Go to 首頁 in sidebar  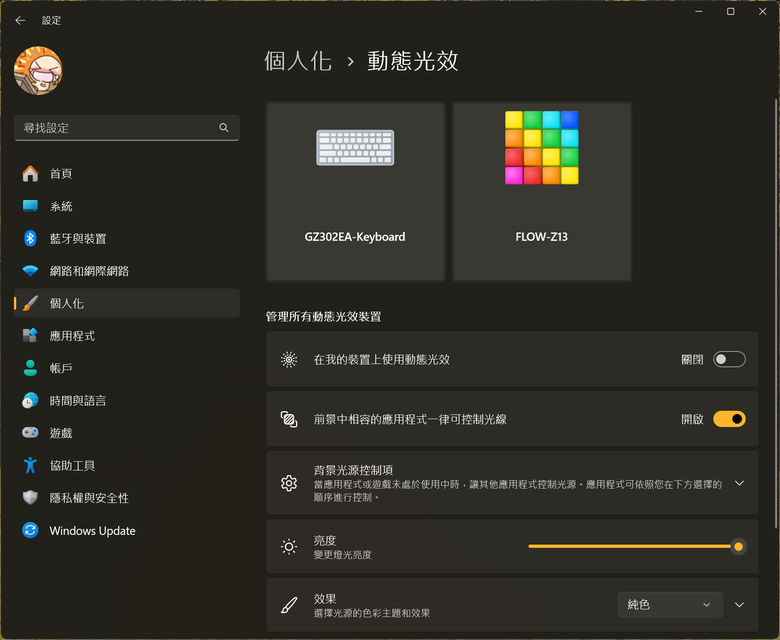[x=127, y=174]
